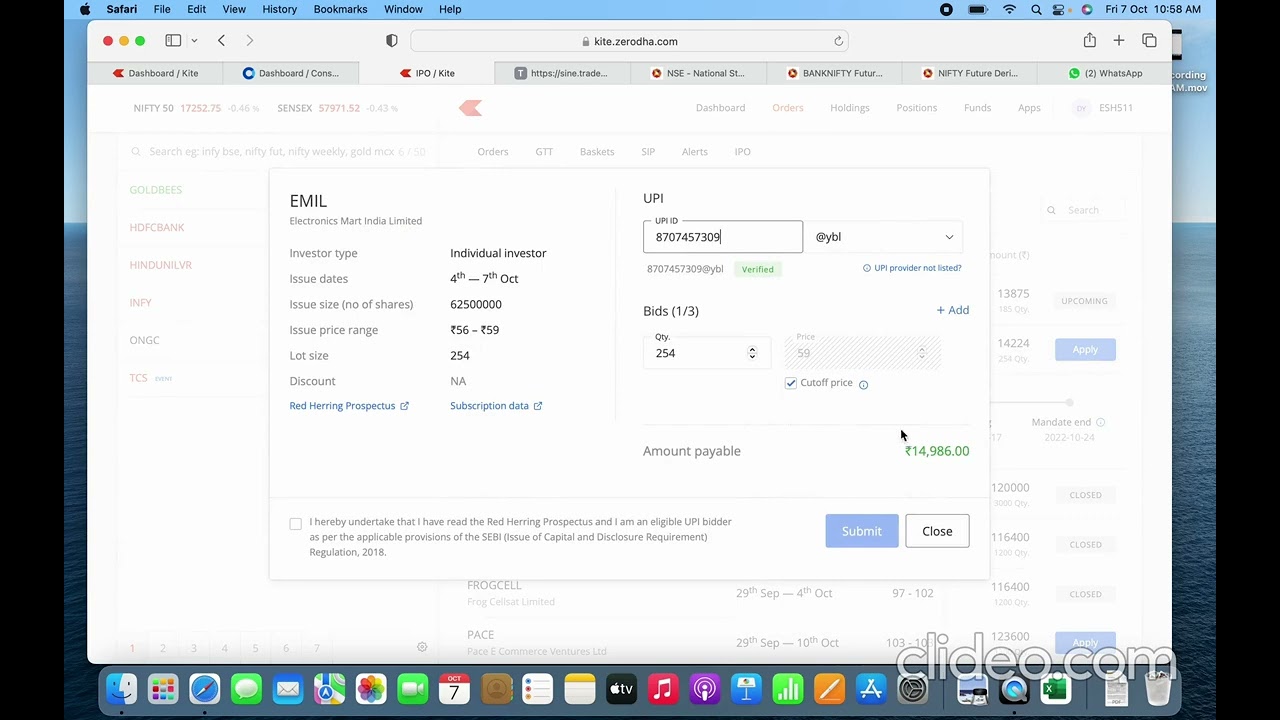Select ONGC in the marketwatch list

tap(144, 340)
